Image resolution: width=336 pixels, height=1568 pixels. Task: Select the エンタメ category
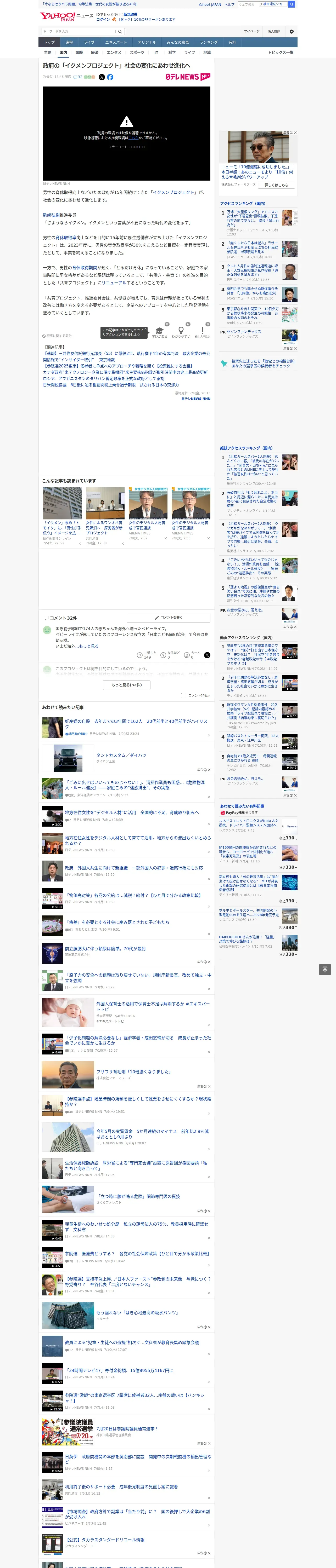(x=114, y=52)
